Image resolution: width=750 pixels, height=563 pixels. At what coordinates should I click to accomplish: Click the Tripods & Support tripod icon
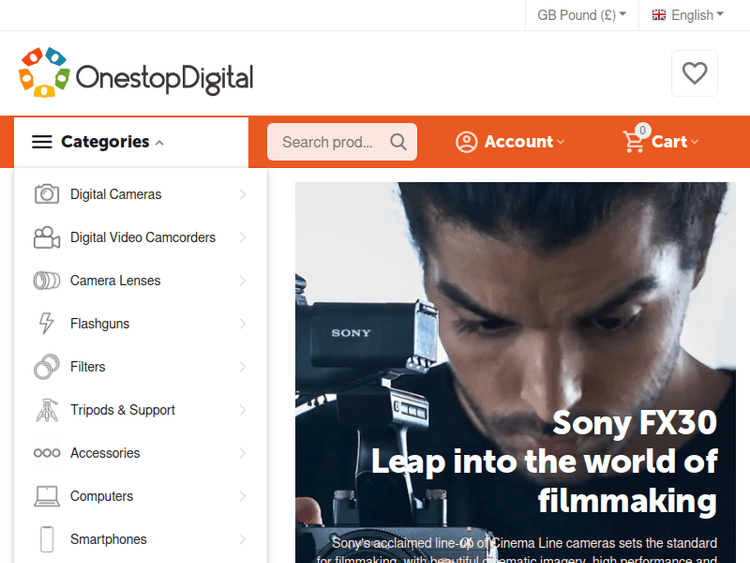tap(47, 410)
